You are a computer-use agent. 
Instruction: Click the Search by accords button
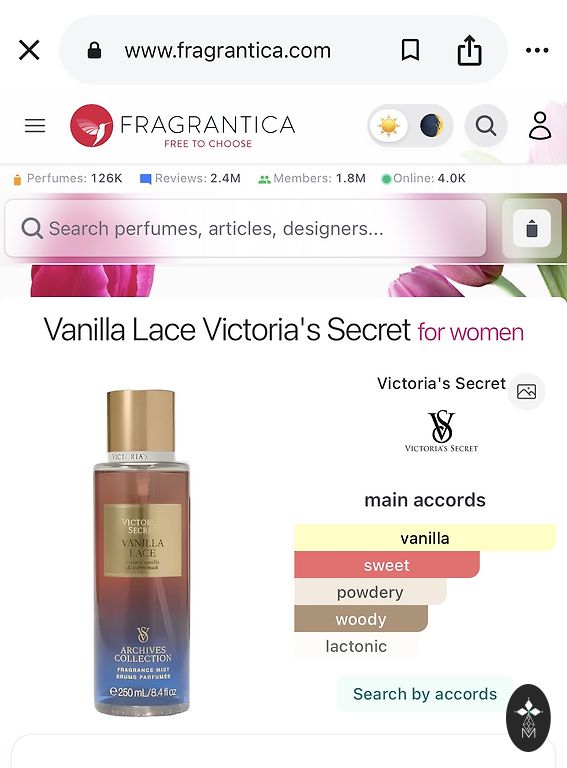point(425,694)
